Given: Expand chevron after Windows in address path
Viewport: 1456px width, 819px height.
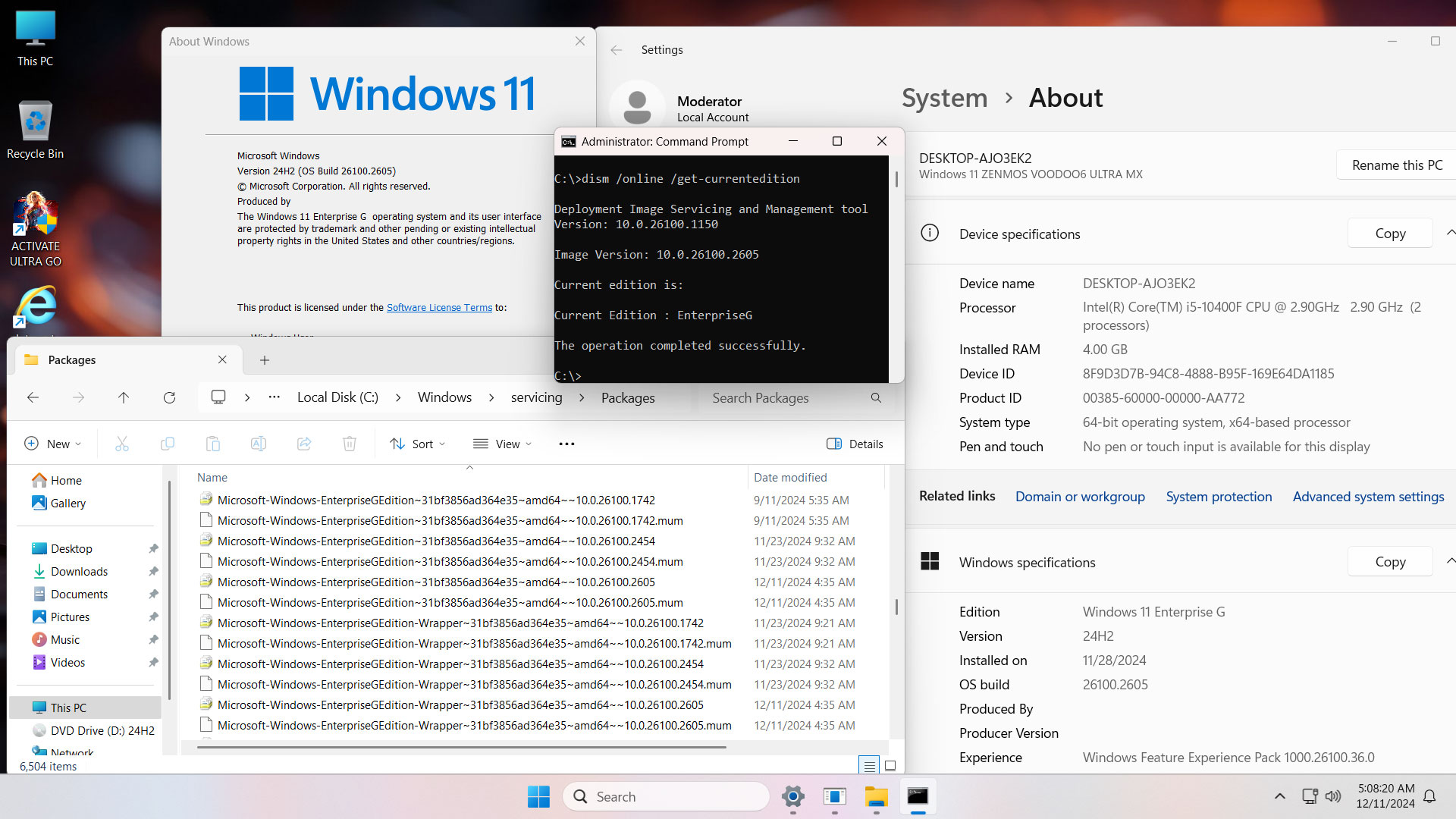Looking at the screenshot, I should pyautogui.click(x=491, y=397).
